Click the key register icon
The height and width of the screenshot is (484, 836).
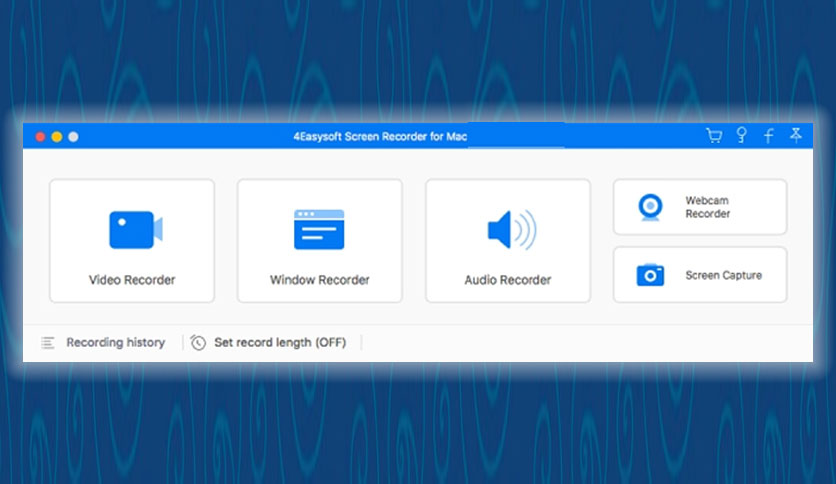pos(742,135)
